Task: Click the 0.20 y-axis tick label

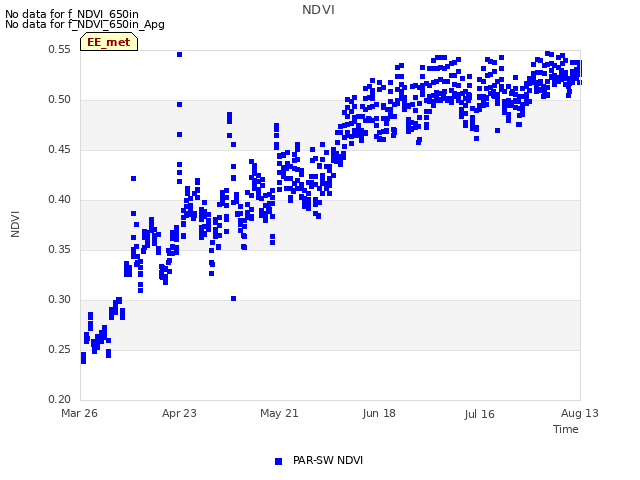Action: (x=60, y=399)
